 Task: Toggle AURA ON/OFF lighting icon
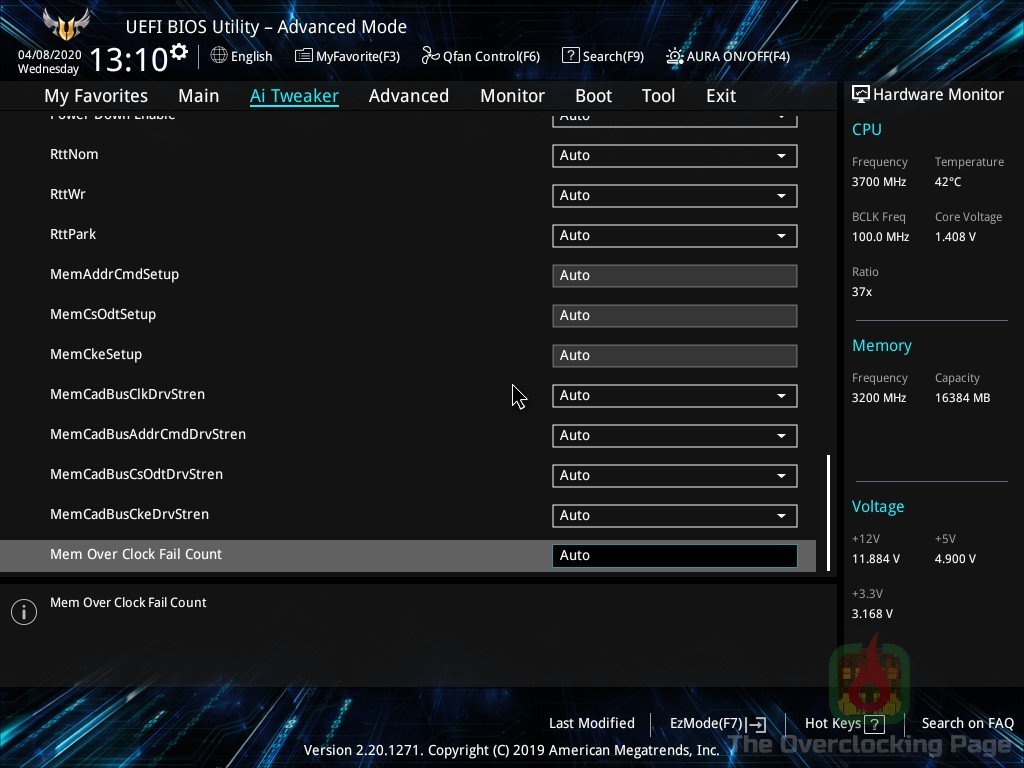click(x=675, y=56)
